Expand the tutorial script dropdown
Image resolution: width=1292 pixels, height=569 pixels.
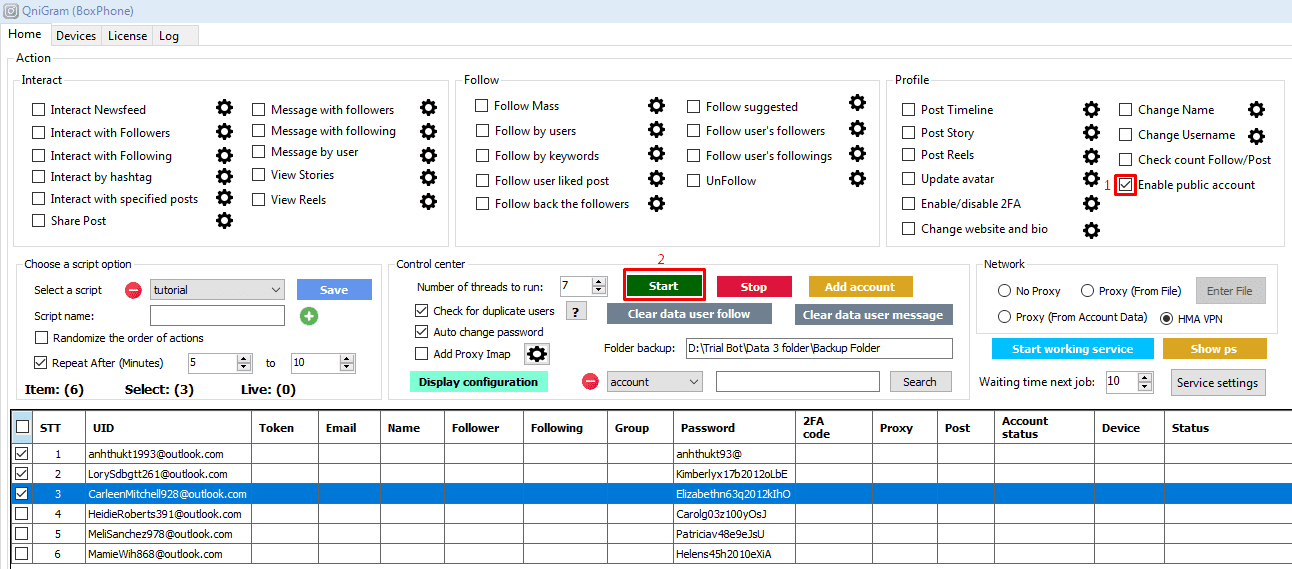click(x=276, y=290)
